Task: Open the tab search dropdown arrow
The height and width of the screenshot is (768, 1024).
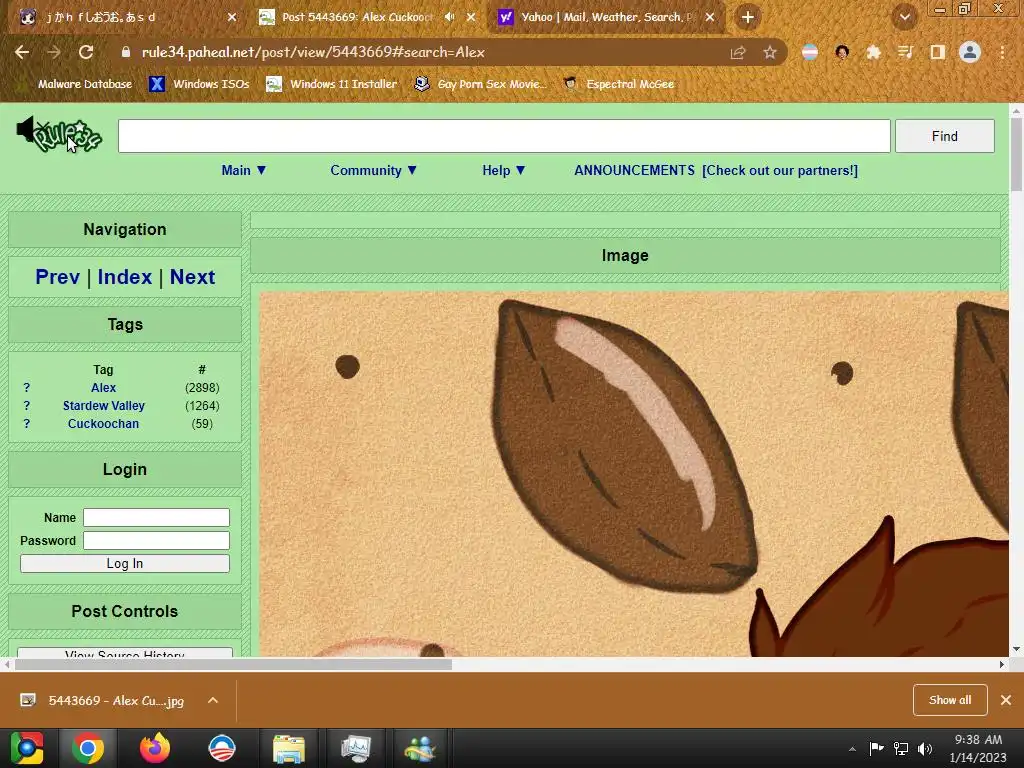Action: coord(905,17)
